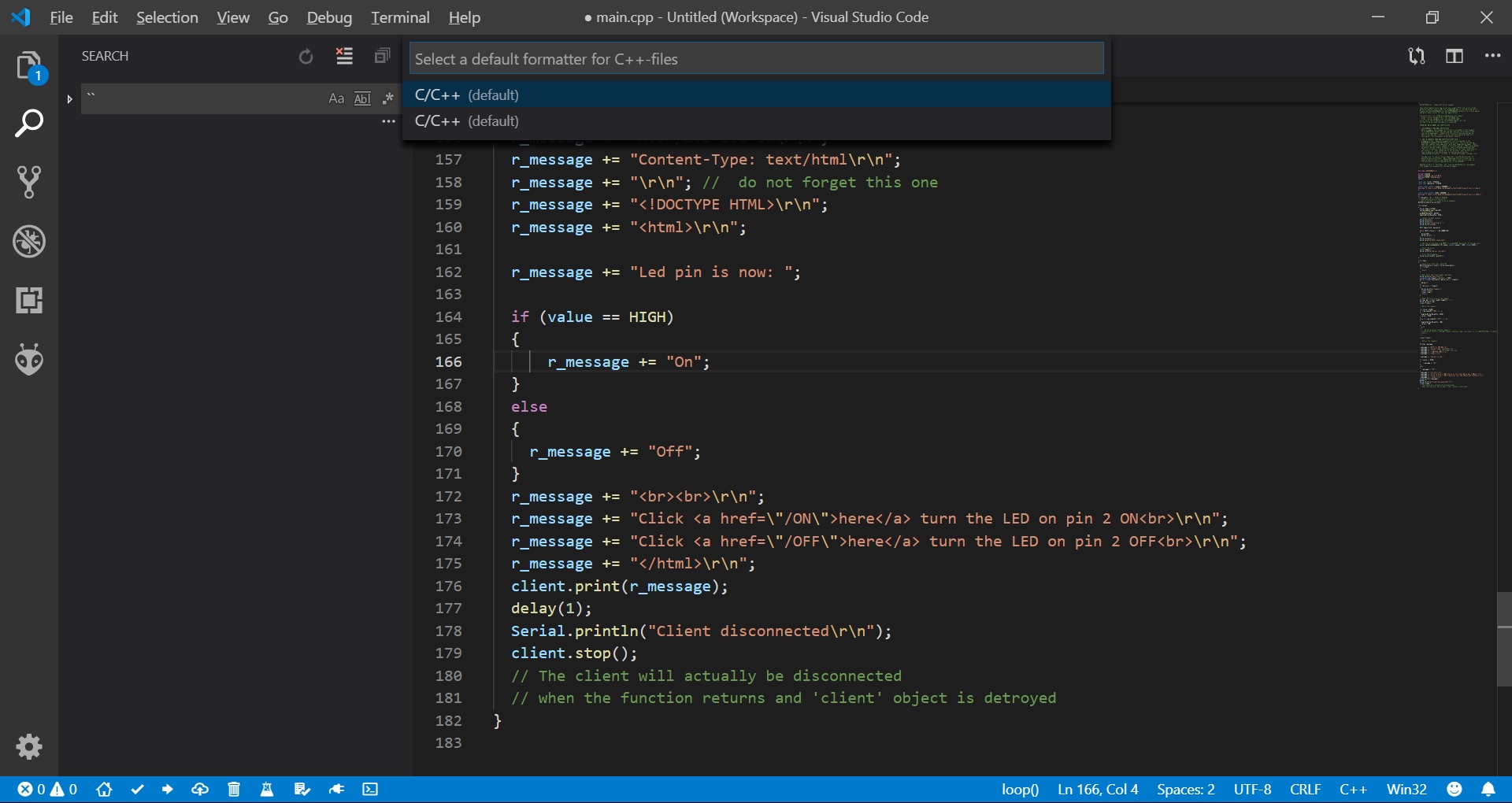The width and height of the screenshot is (1512, 803).
Task: Open the Terminal menu
Action: (400, 17)
